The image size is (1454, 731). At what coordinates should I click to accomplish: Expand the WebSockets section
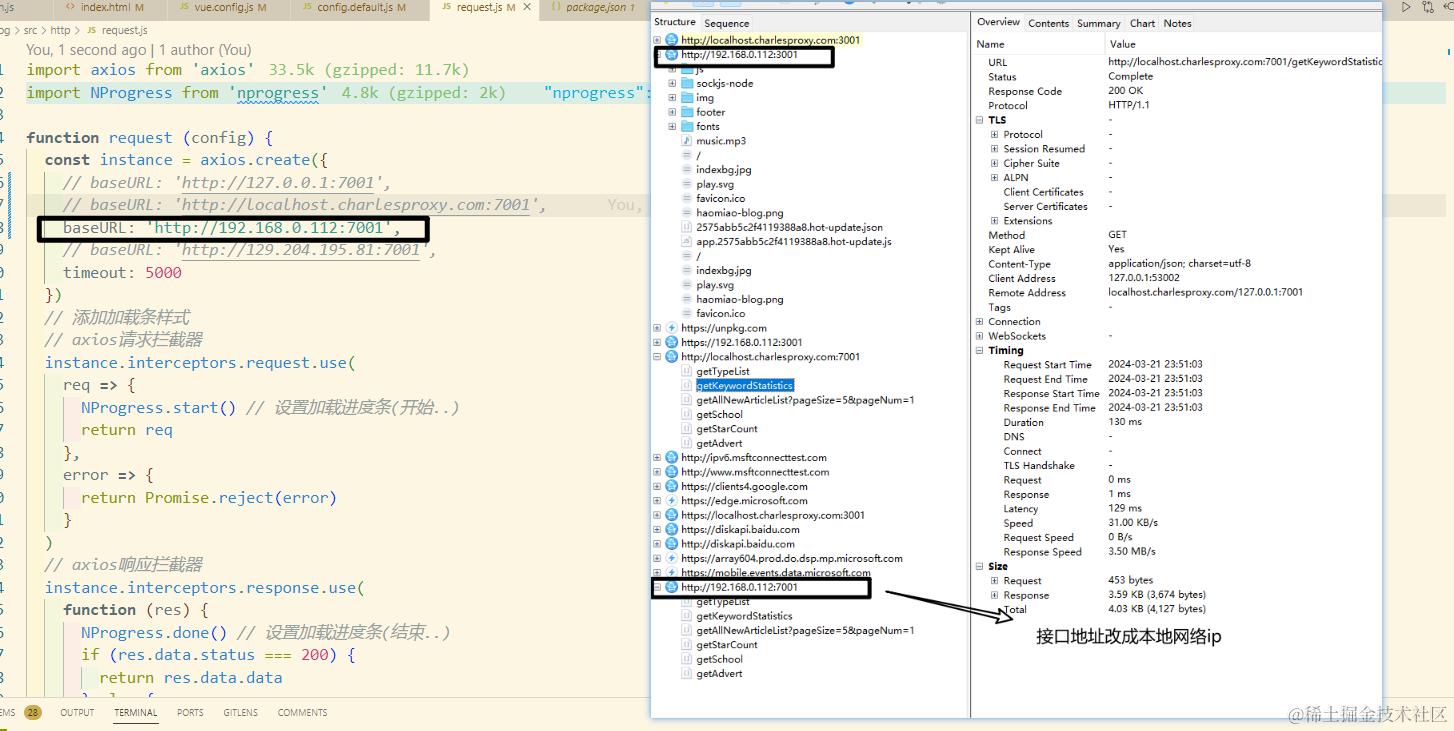point(980,336)
